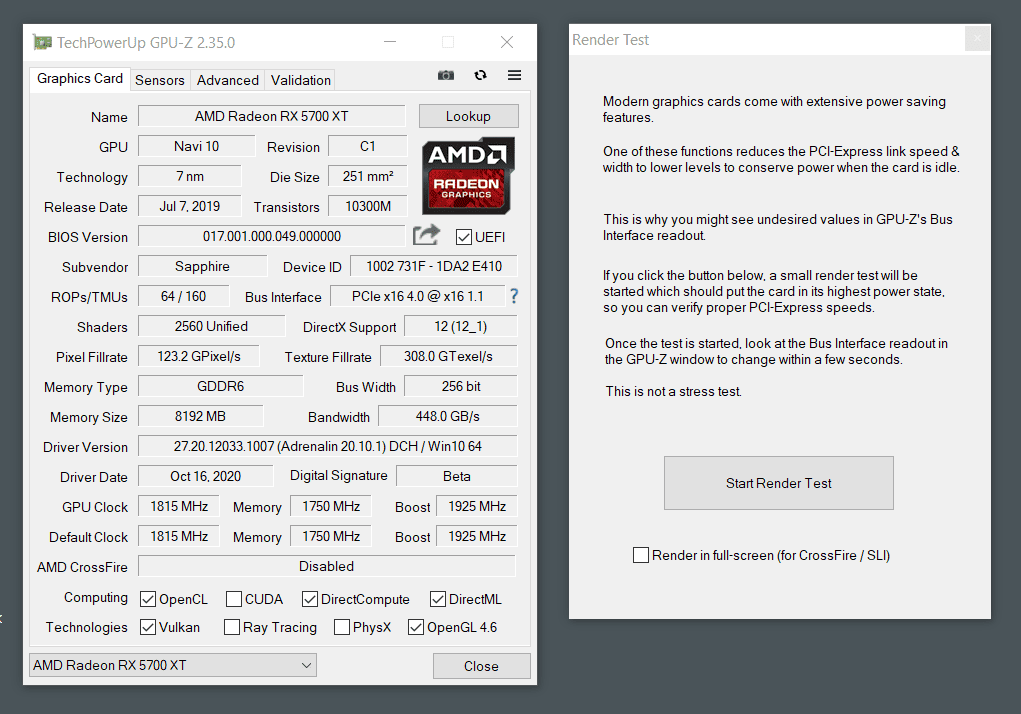Toggle the CUDA checkbox

coord(234,599)
